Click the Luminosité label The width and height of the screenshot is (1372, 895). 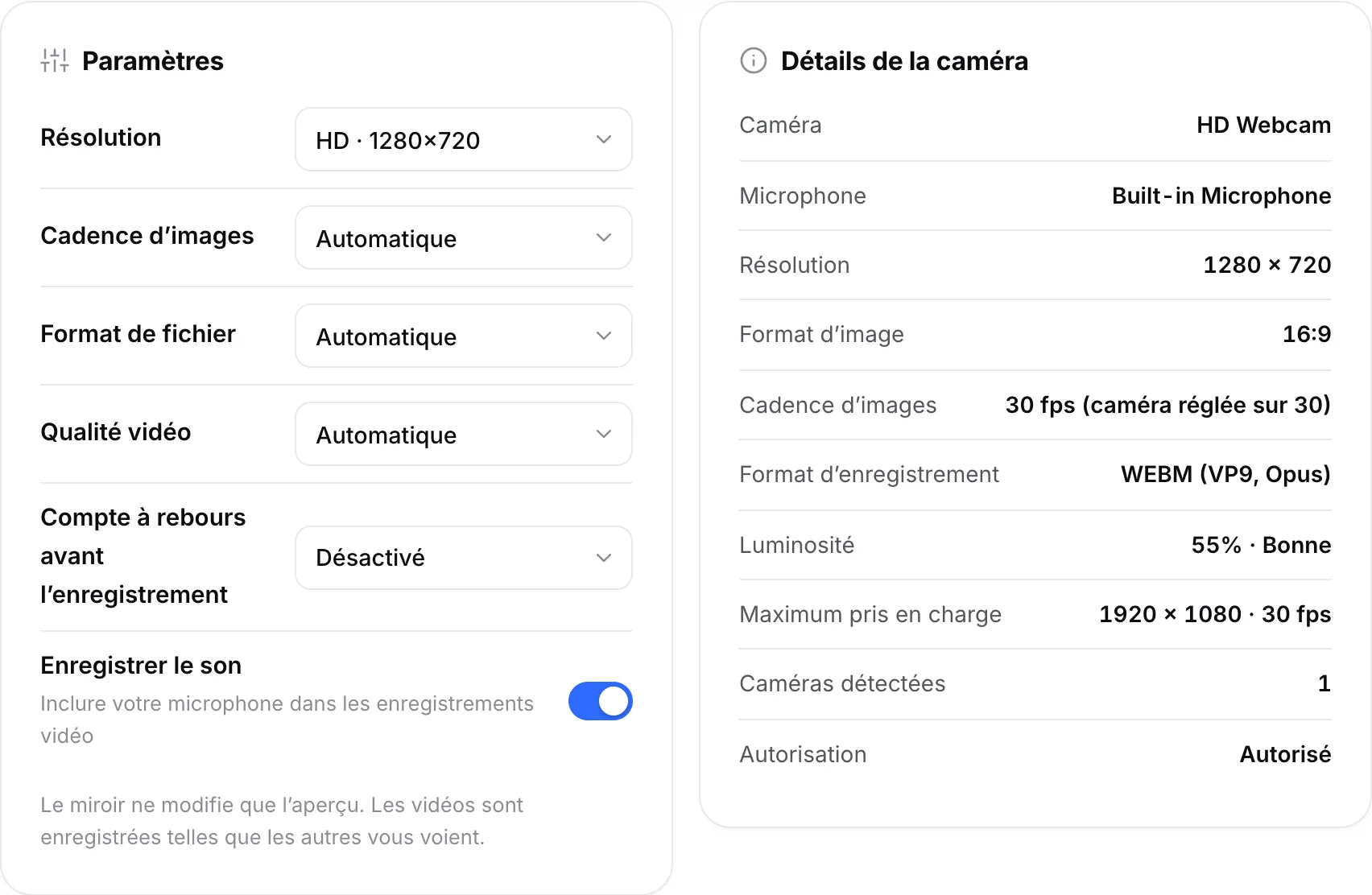click(x=796, y=545)
